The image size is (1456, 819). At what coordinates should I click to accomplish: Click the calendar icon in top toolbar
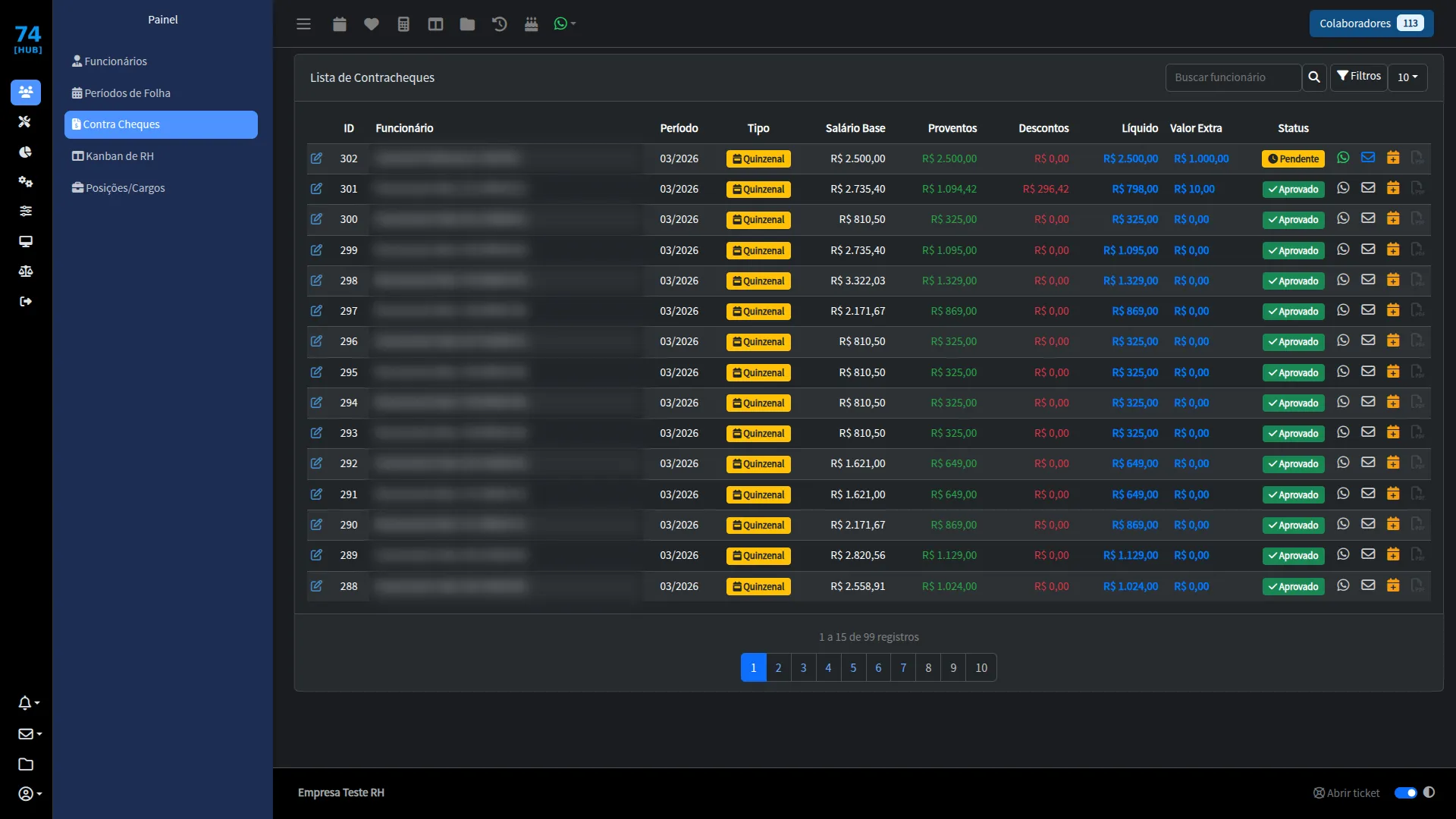click(x=340, y=24)
